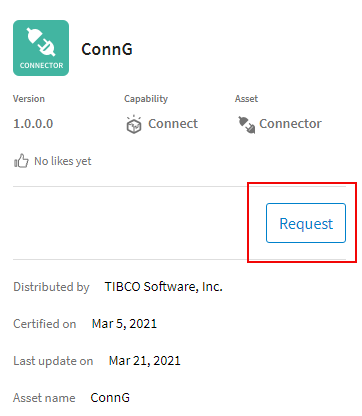Click the Request button

point(306,223)
